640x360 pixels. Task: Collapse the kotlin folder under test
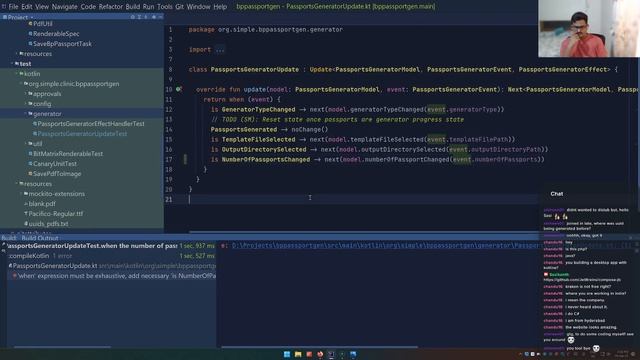[x=17, y=74]
